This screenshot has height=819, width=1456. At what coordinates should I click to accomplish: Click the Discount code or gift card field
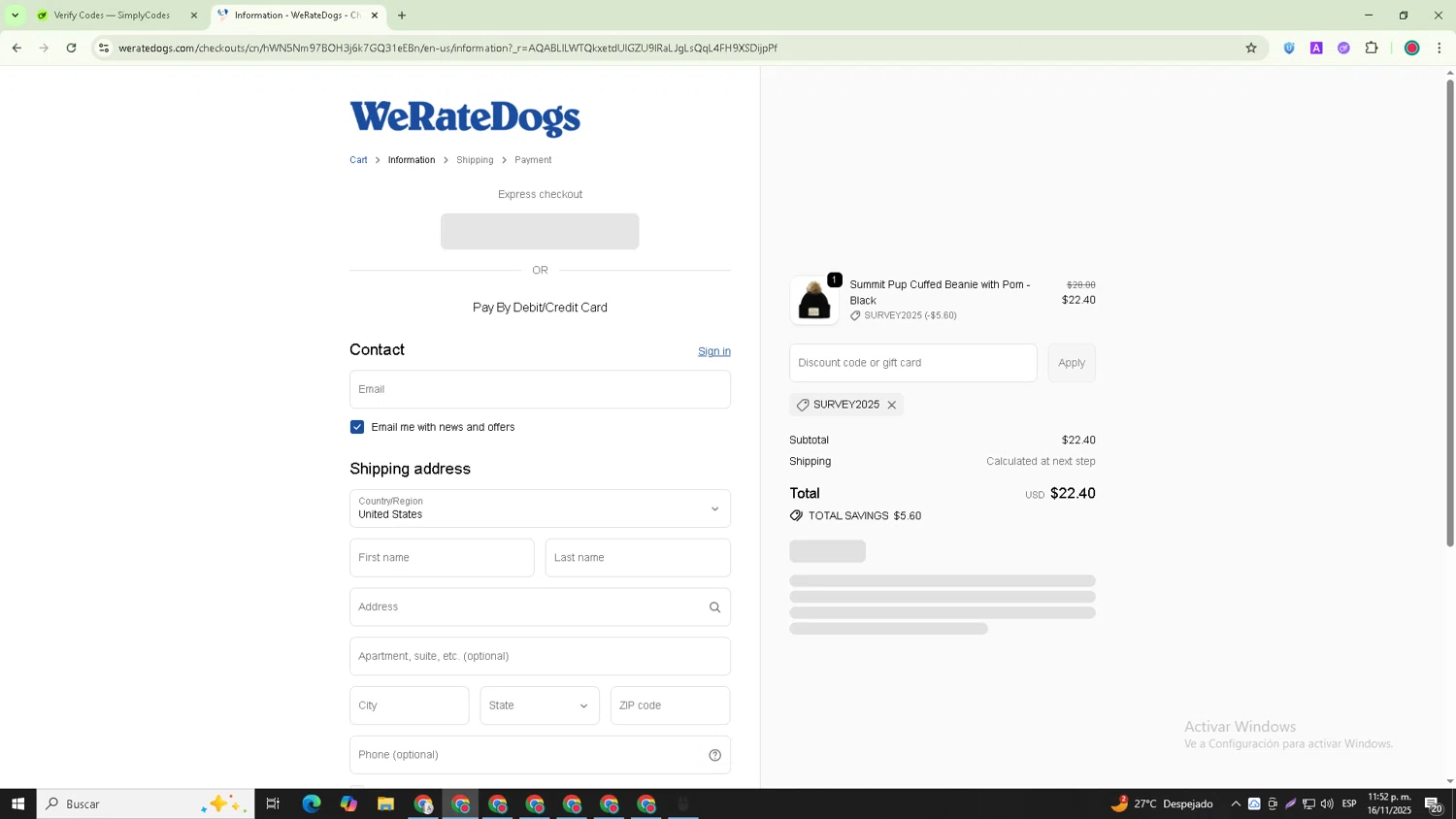[x=913, y=363]
